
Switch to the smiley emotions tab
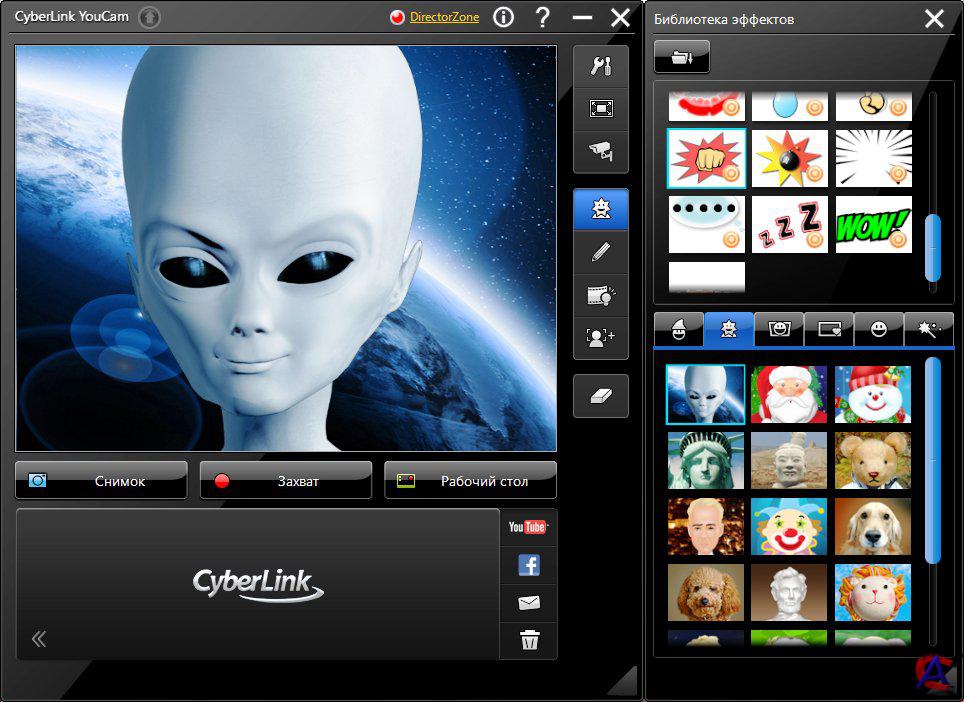(879, 329)
